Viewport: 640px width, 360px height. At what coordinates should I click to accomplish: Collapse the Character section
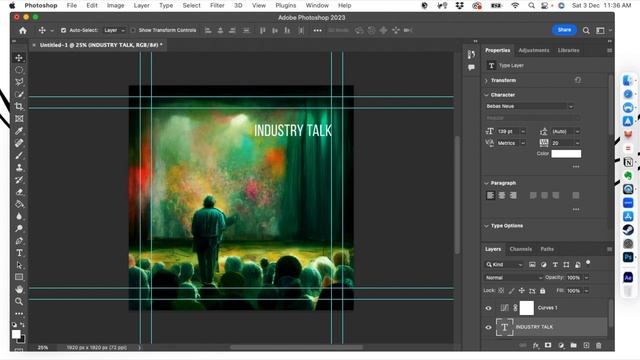click(487, 95)
